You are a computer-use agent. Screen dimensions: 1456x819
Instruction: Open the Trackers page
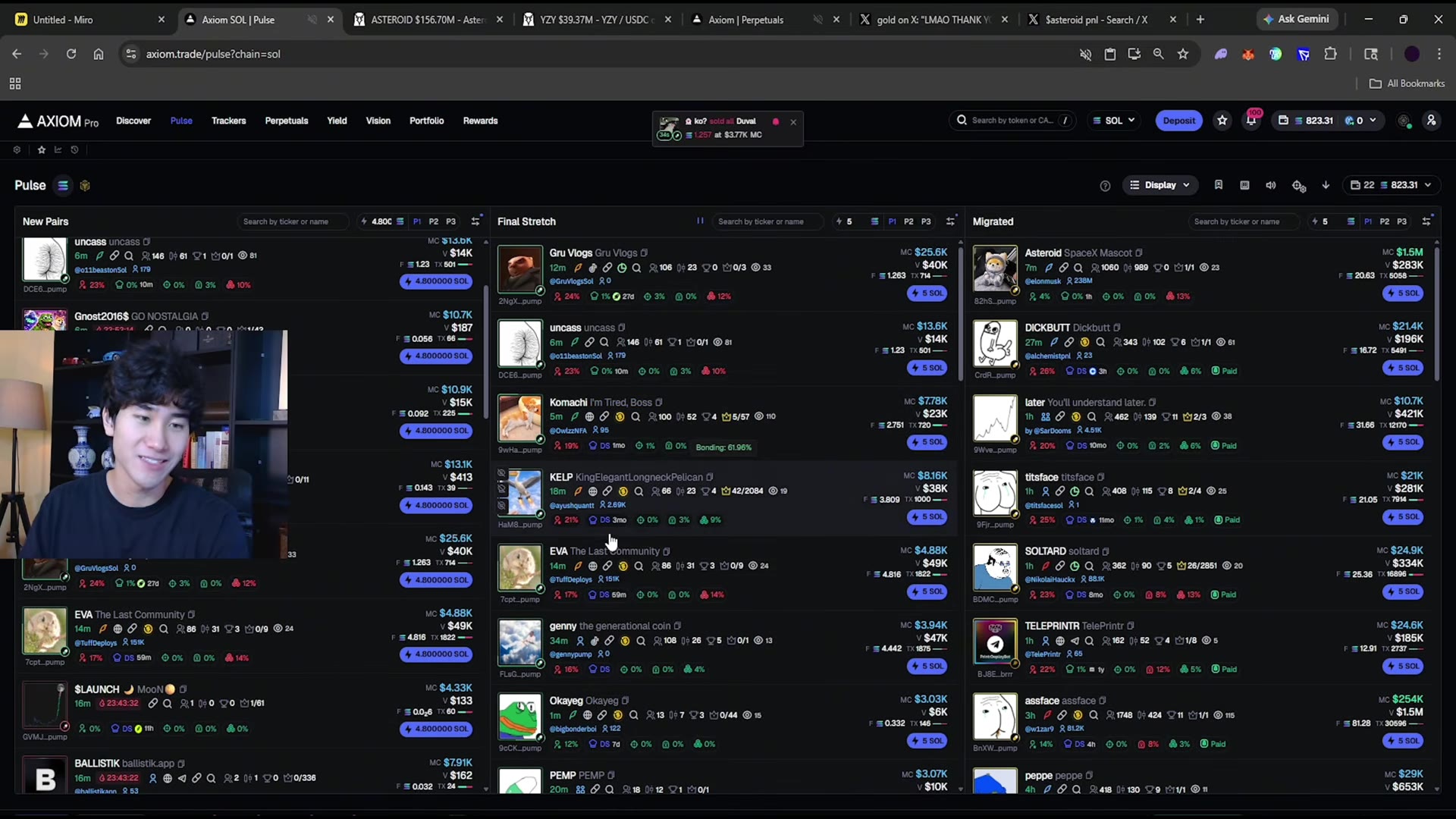(228, 121)
